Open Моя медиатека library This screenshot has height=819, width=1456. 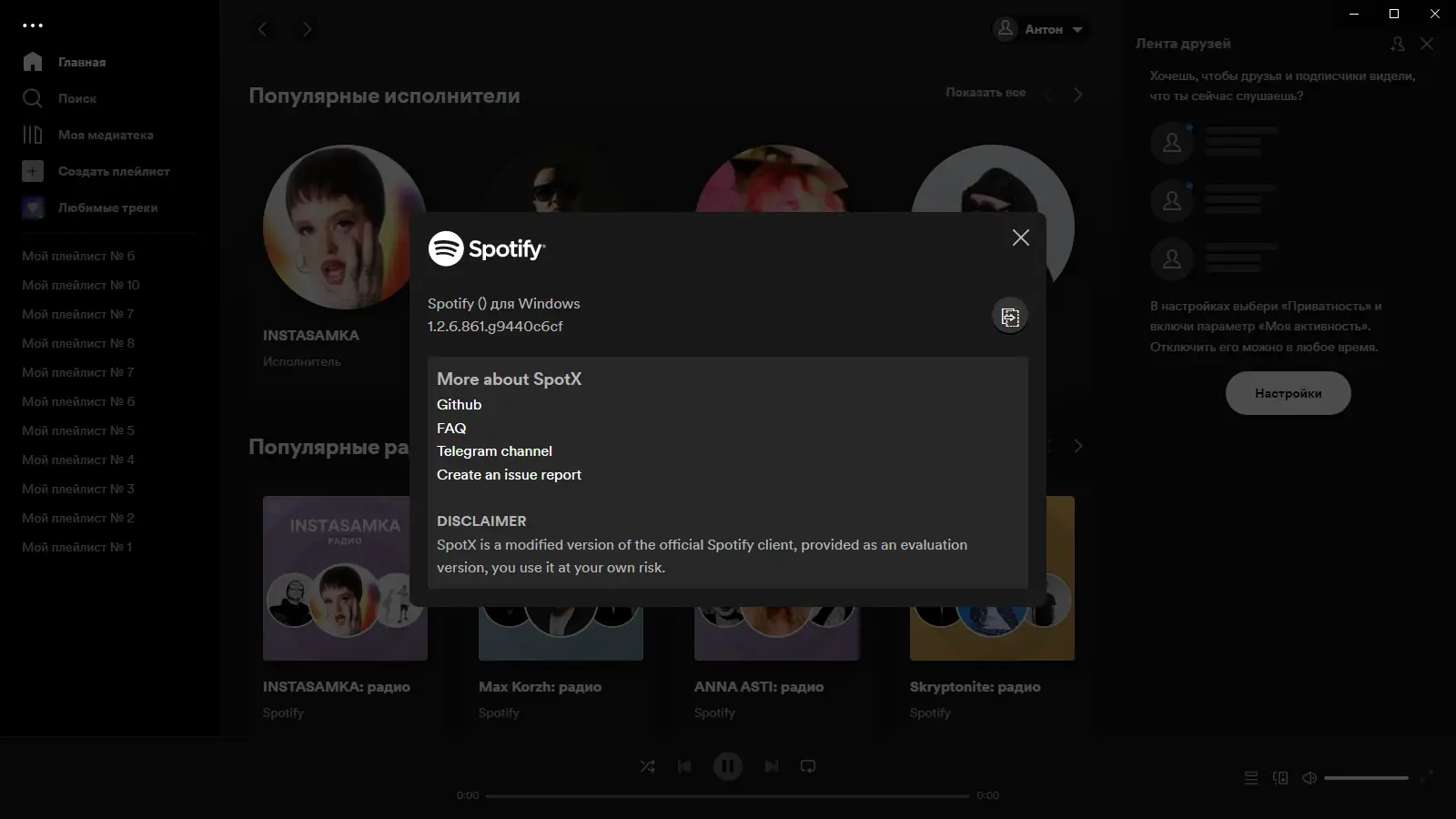tap(105, 135)
